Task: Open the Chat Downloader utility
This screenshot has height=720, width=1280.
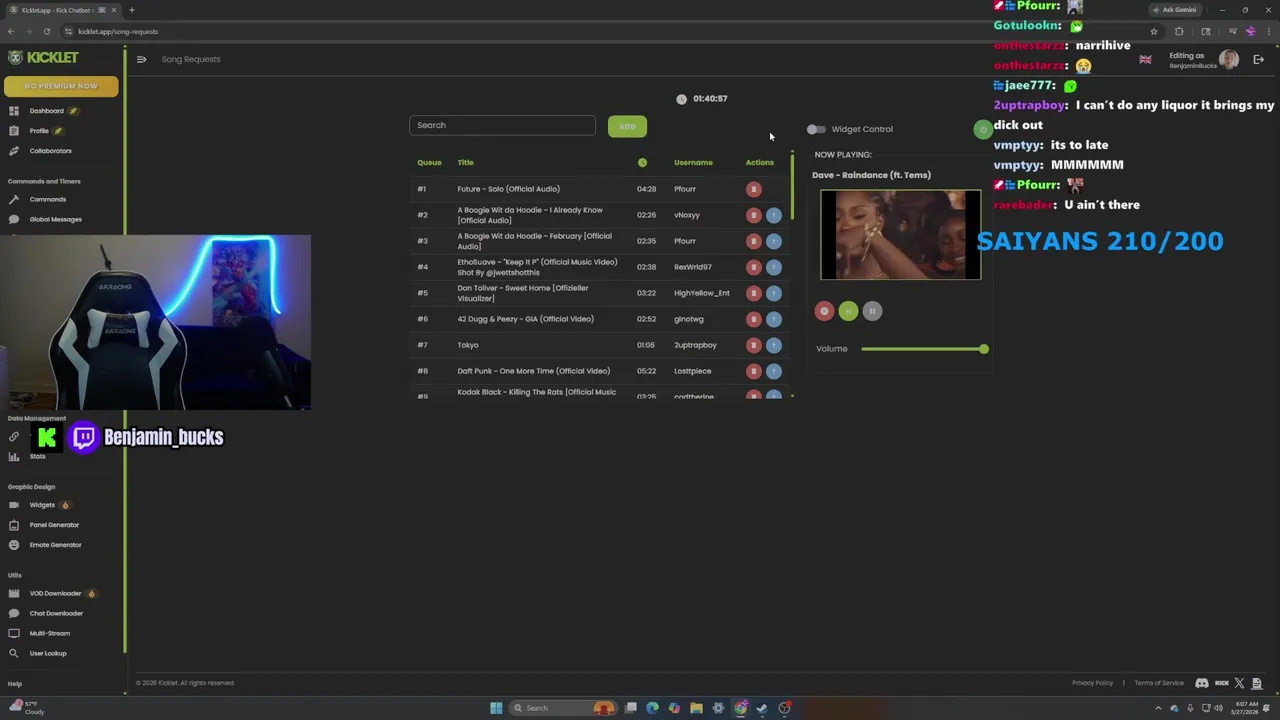Action: pos(56,613)
